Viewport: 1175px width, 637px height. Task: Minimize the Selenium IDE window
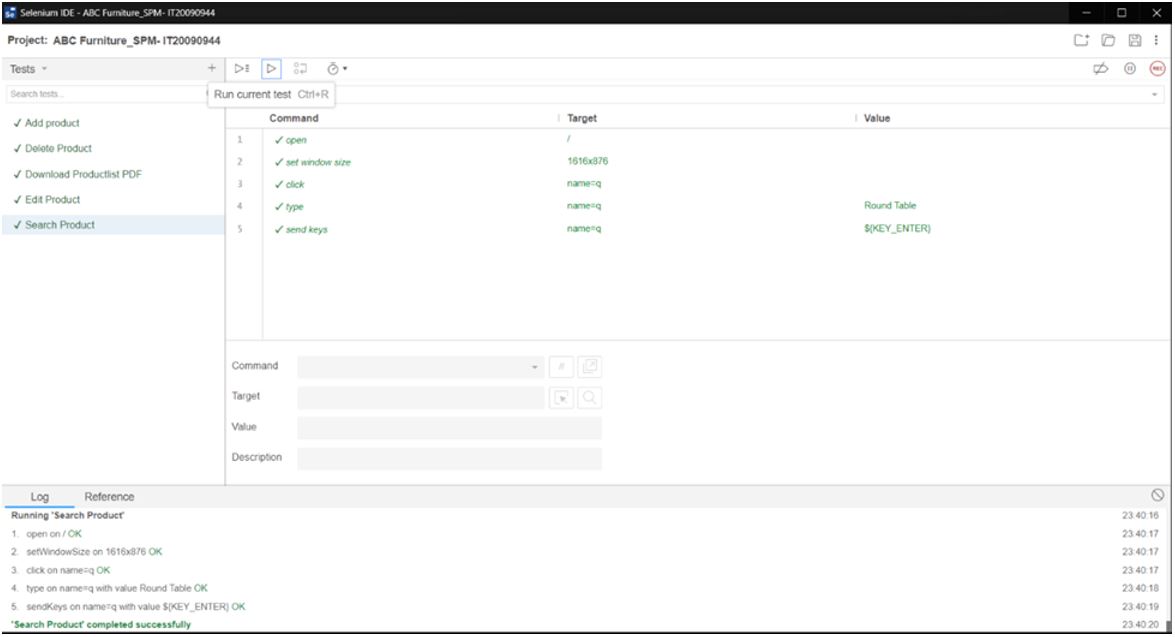pyautogui.click(x=1086, y=13)
